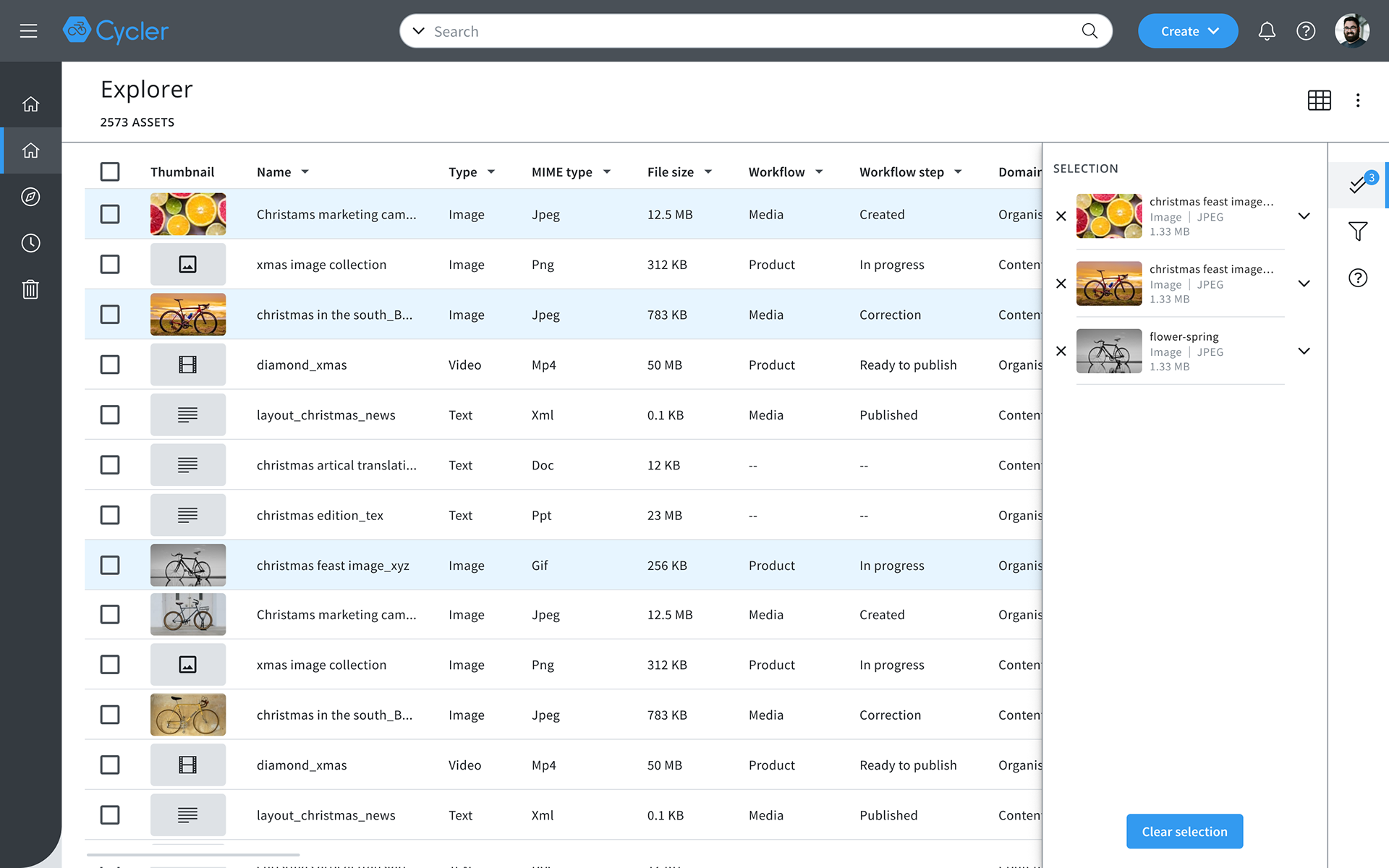Viewport: 1389px width, 868px height.
Task: Open the trash bin in sidebar
Action: [x=30, y=289]
